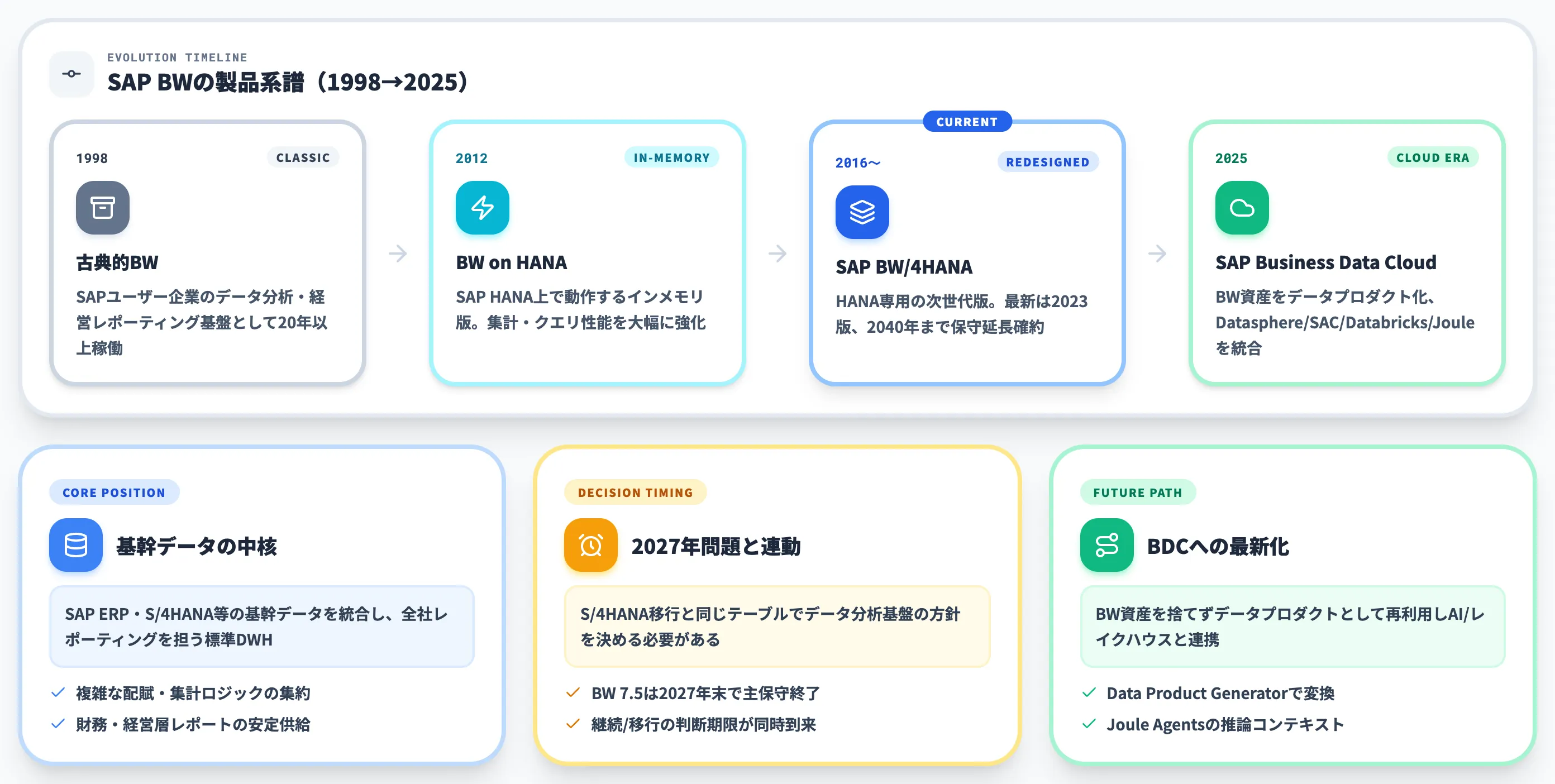Click the bullet text BW 7.5は2027年末で主保守終了
The image size is (1555, 784).
(705, 693)
